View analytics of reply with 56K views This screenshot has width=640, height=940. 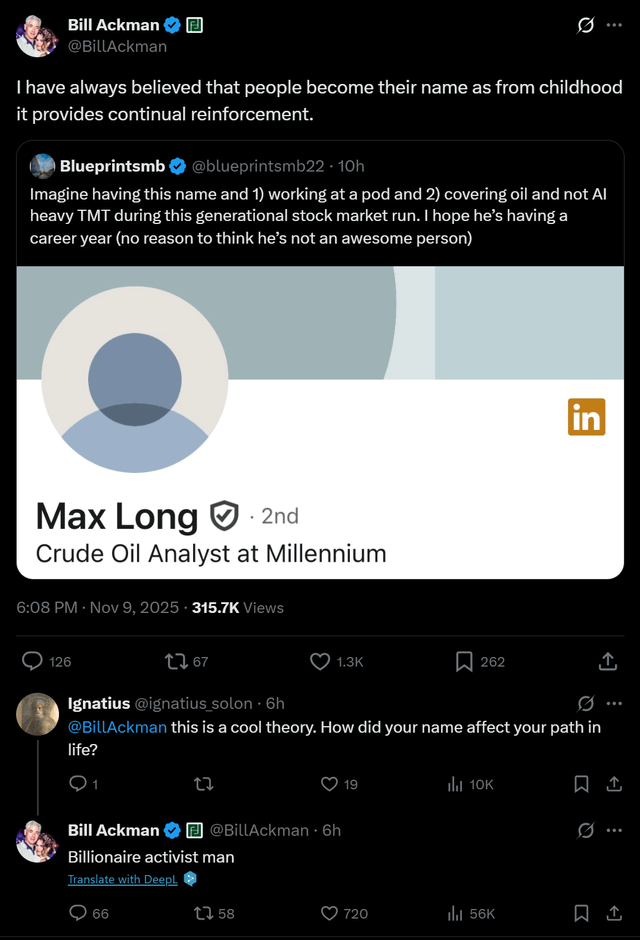pyautogui.click(x=471, y=914)
